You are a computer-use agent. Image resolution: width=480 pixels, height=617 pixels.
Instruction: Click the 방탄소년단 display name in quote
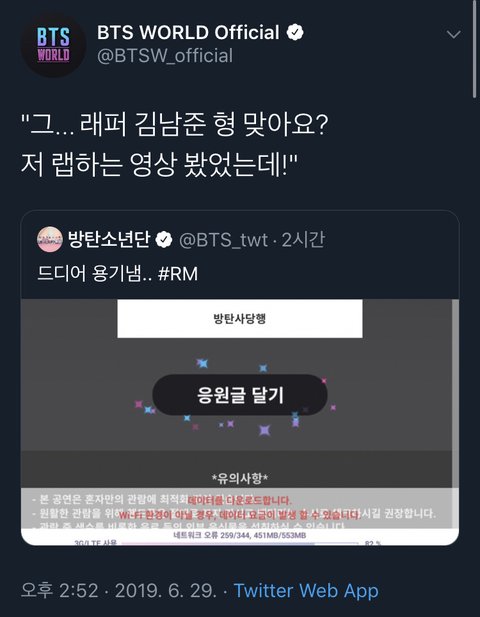pyautogui.click(x=109, y=239)
